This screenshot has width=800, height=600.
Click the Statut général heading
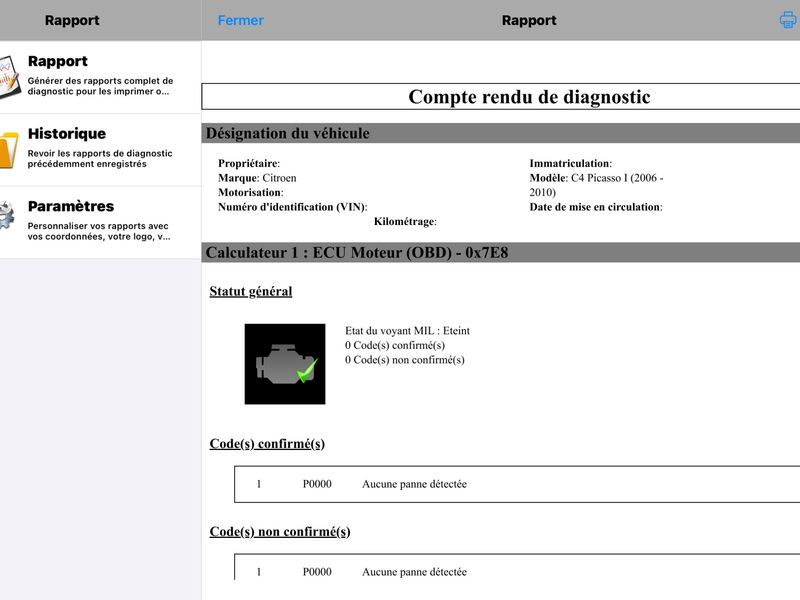click(251, 291)
